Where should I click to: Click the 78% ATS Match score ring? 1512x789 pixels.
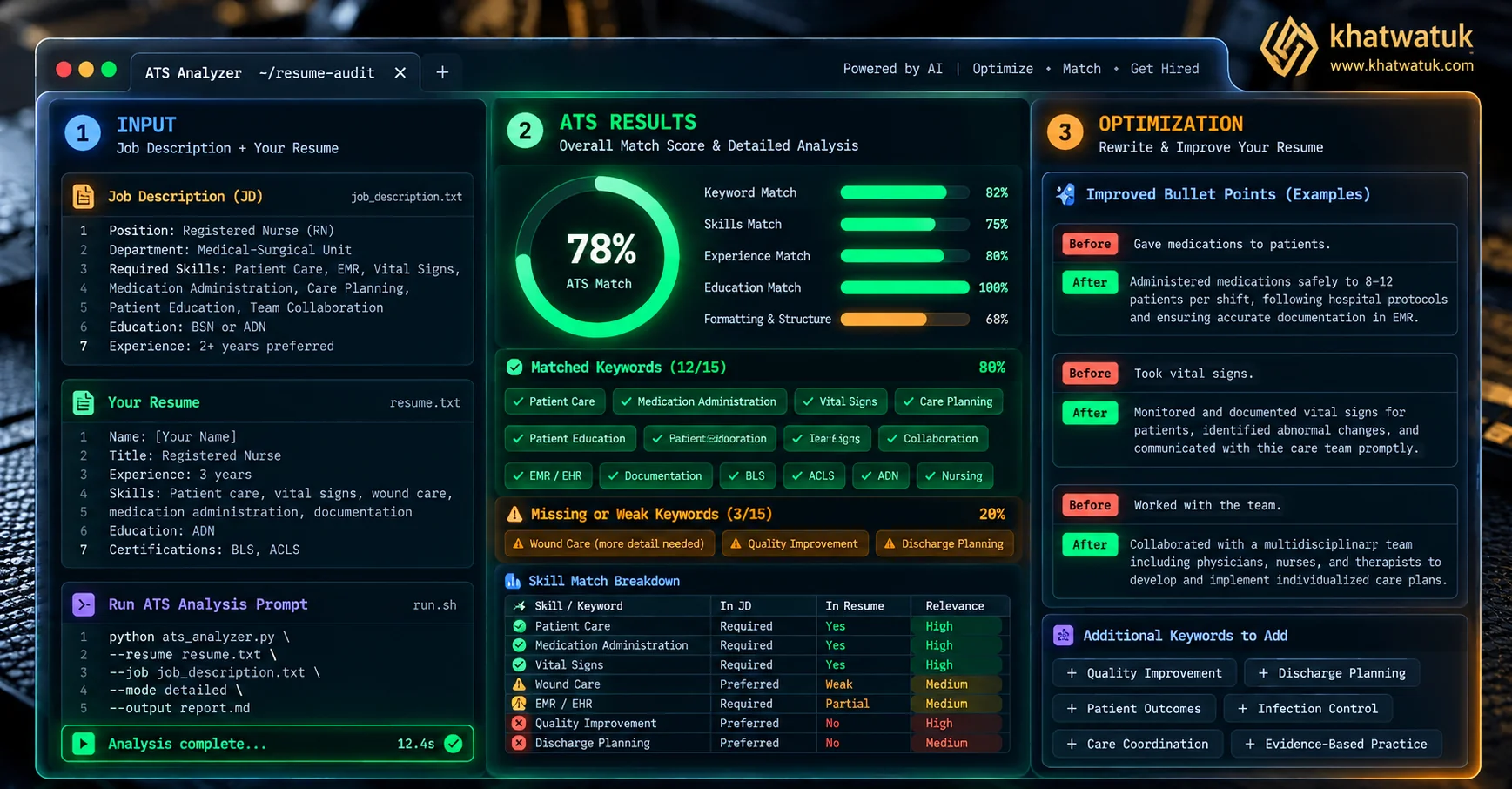pyautogui.click(x=598, y=257)
